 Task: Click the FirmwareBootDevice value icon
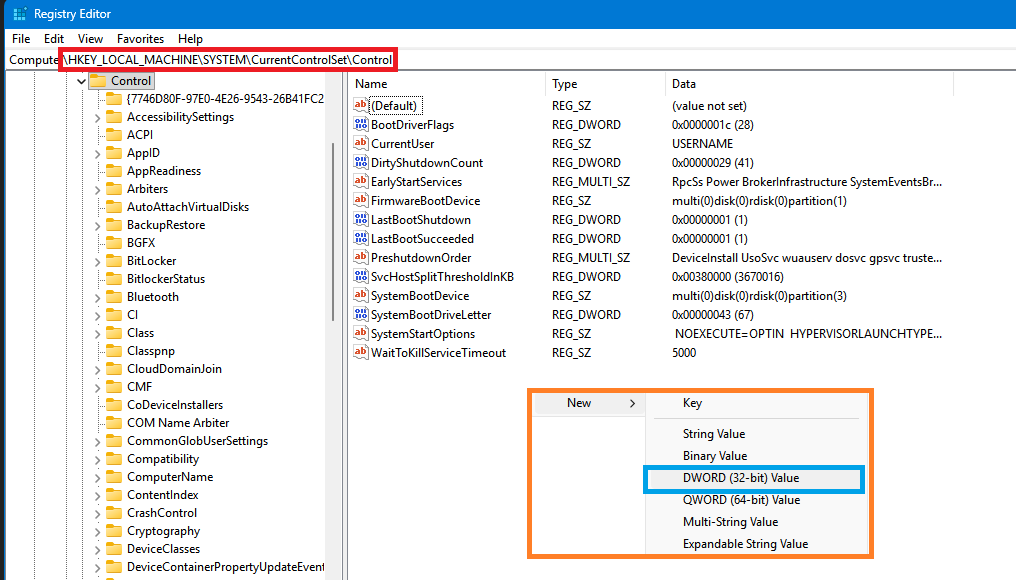pyautogui.click(x=361, y=200)
